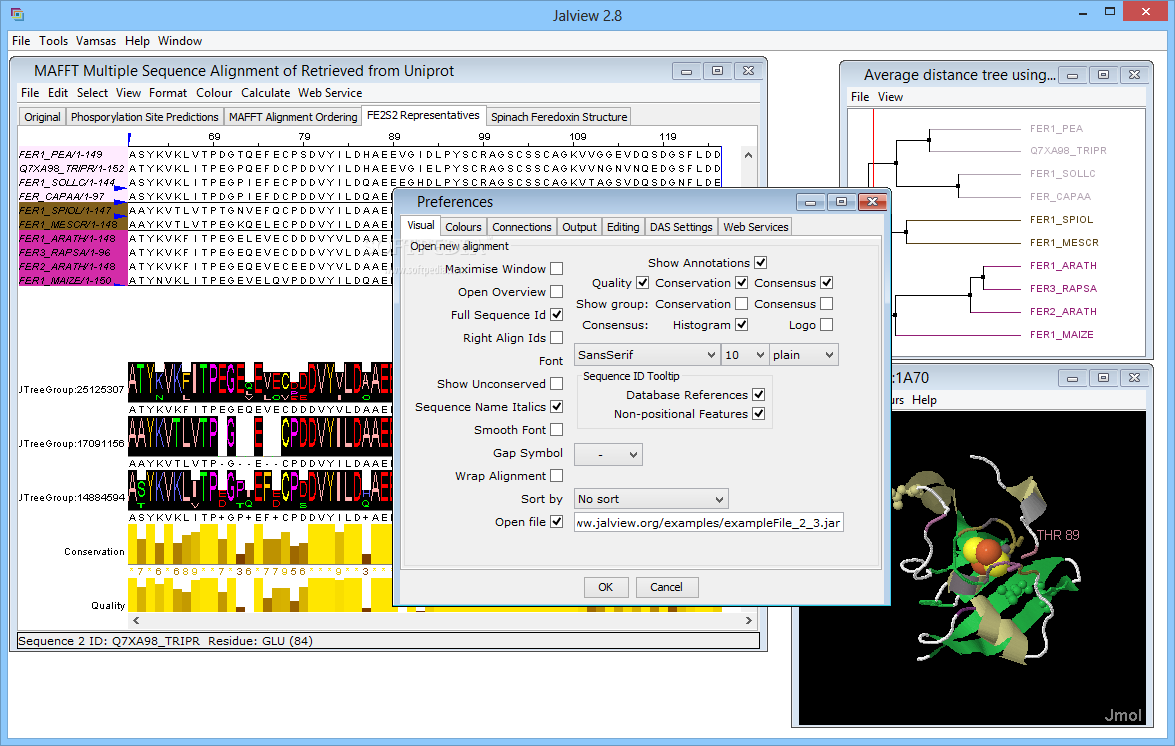
Task: Select the Original alignment view tab
Action: coord(42,117)
